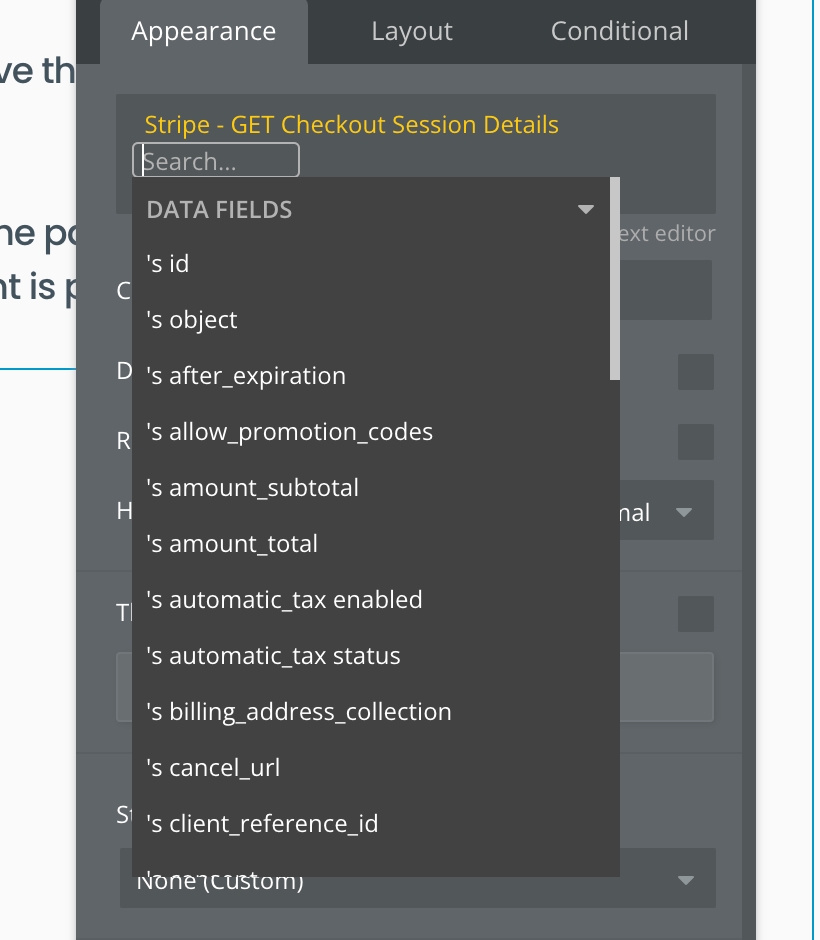
Task: Select 's client_reference_id option
Action: pos(262,824)
